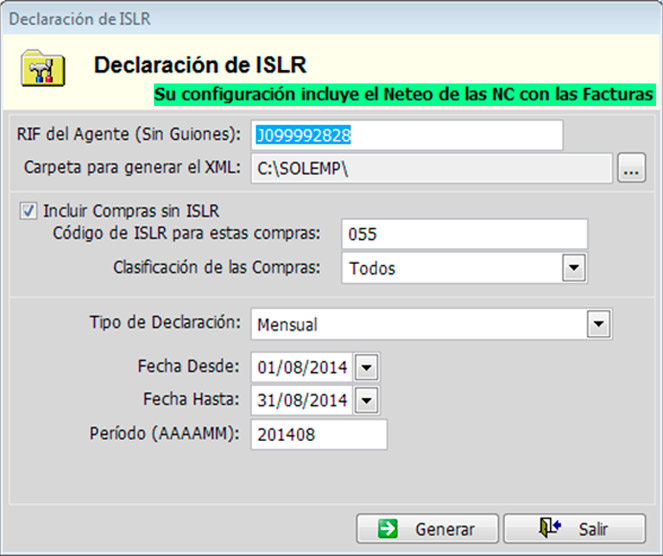663x556 pixels.
Task: Click the RIF del Agente input field
Action: click(x=406, y=135)
